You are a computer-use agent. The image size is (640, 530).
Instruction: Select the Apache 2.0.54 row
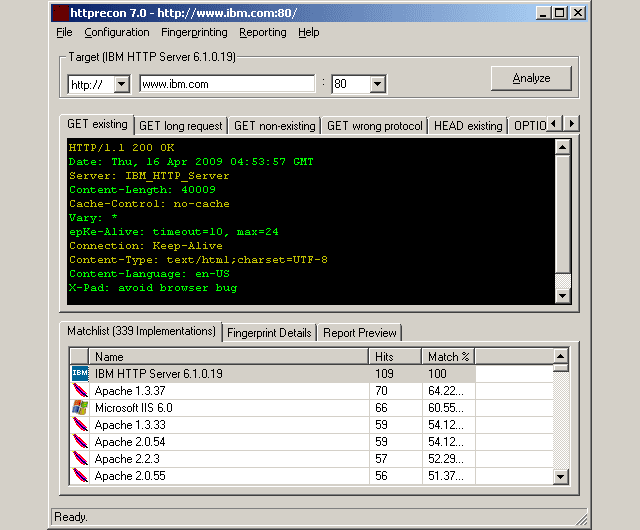tap(273, 442)
